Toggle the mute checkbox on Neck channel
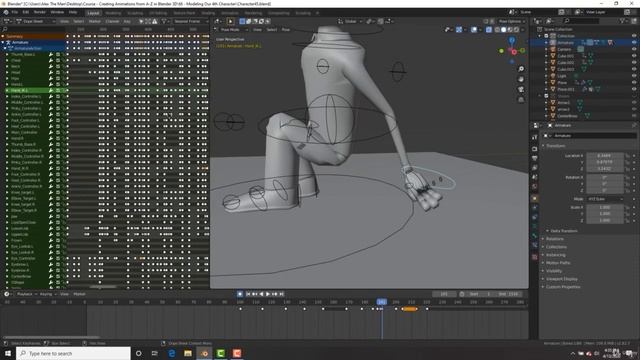The height and width of the screenshot is (360, 640). [x=58, y=67]
